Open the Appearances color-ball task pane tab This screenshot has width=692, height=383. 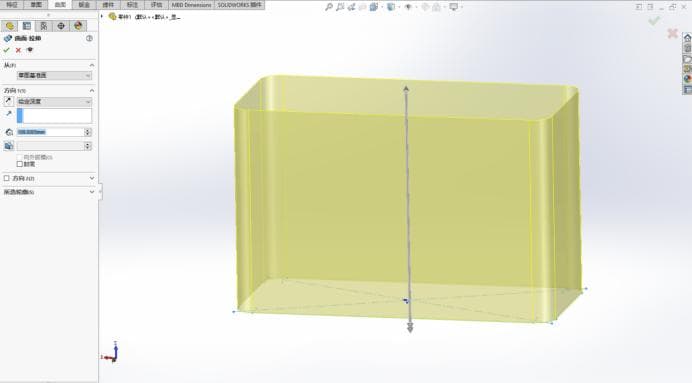(x=687, y=79)
